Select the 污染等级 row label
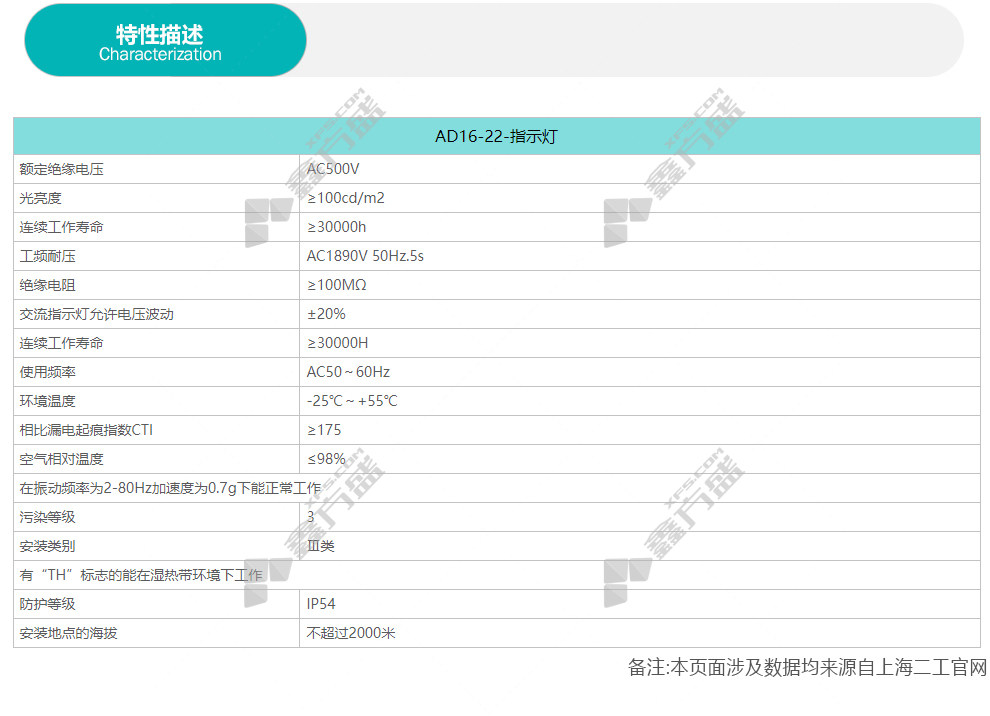 tap(48, 517)
